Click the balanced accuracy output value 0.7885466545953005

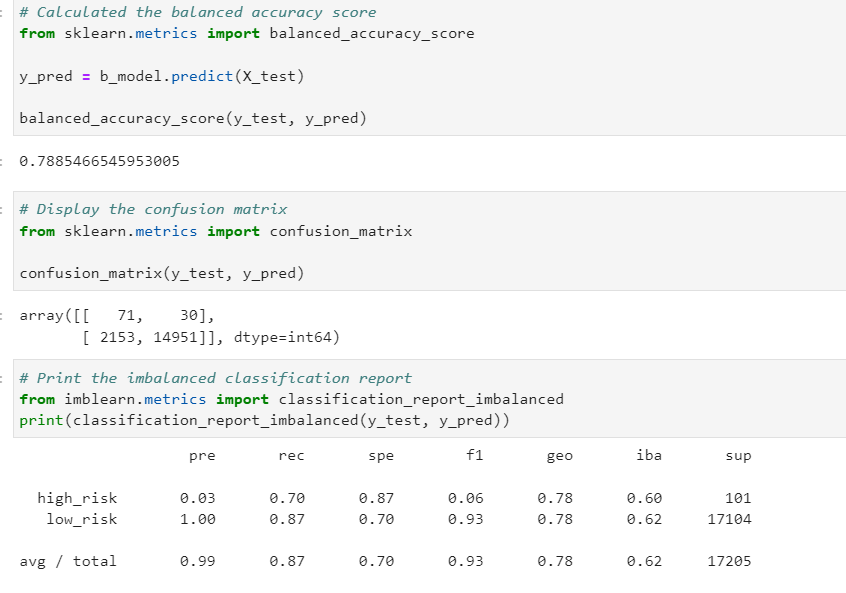[x=100, y=160]
